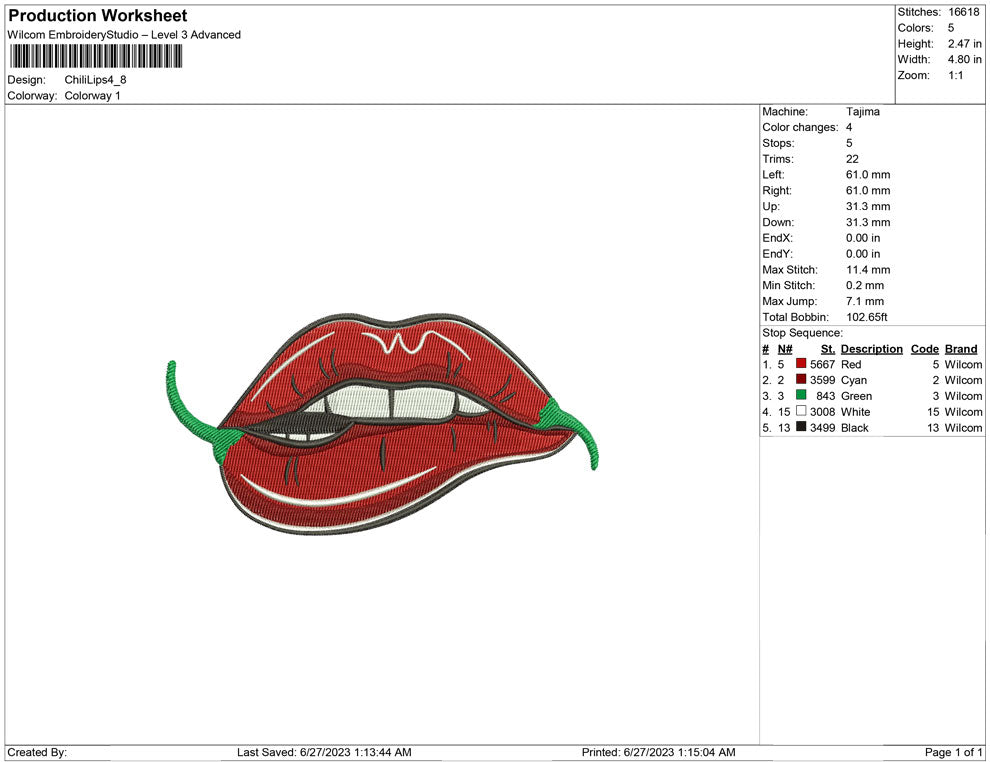The image size is (990, 762).
Task: Click the Code column header
Action: [924, 348]
